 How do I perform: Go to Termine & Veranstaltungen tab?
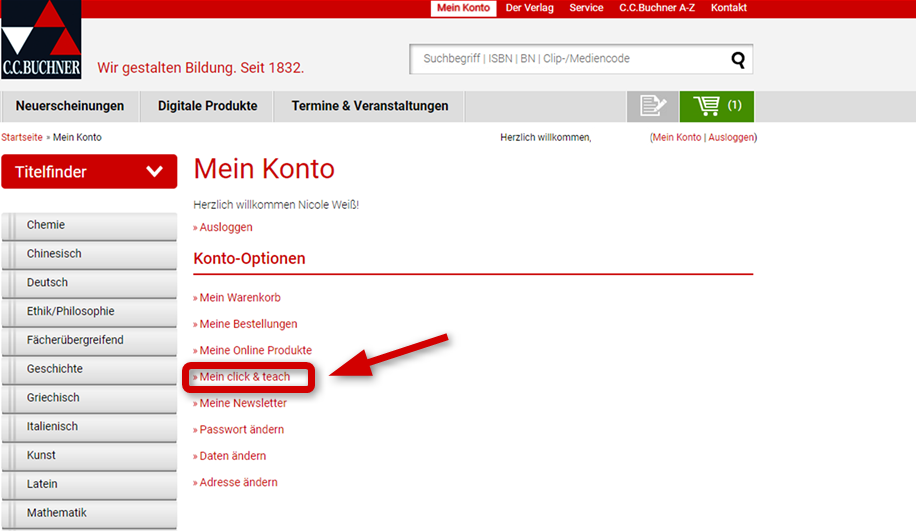[x=370, y=106]
